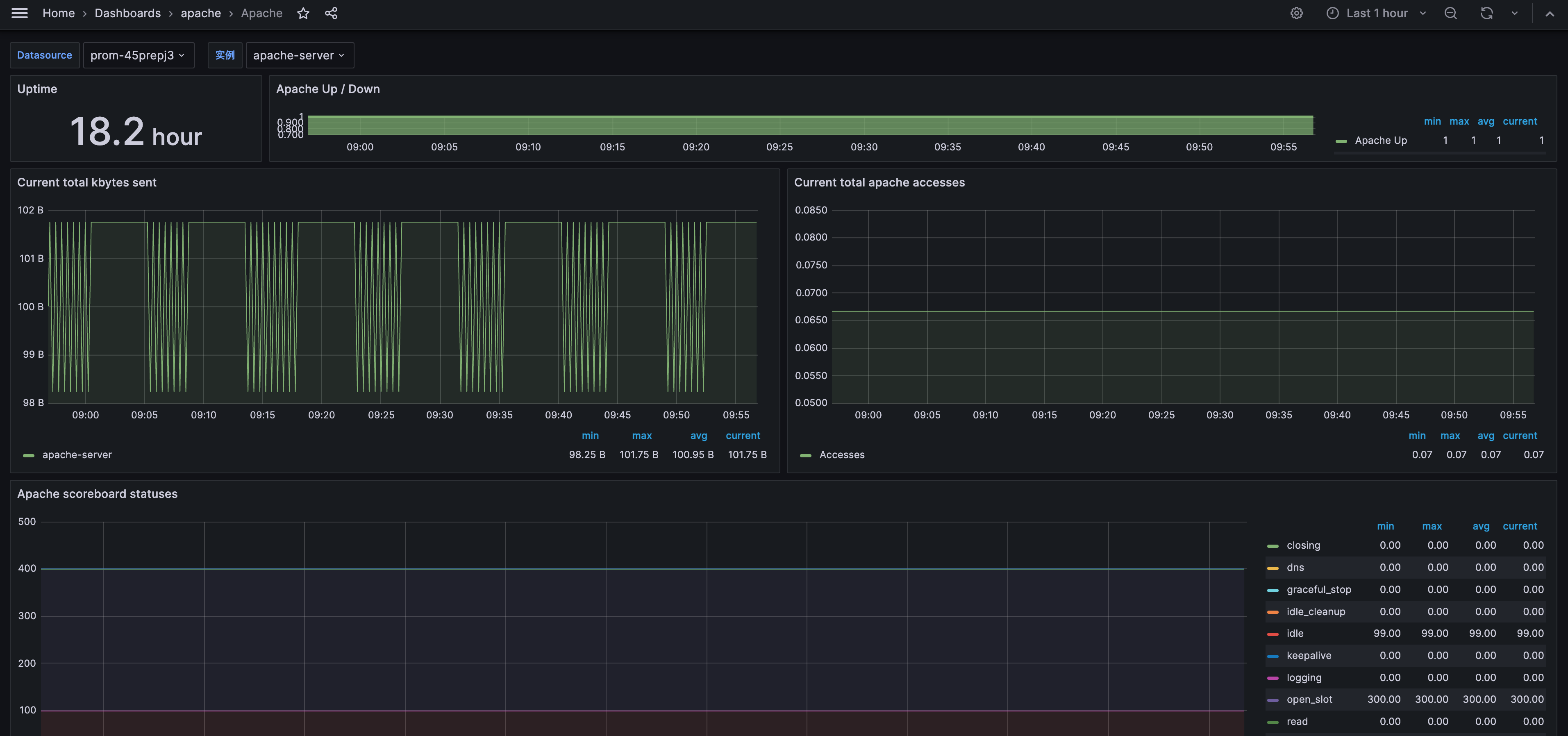This screenshot has height=736, width=1568.
Task: Expand the refresh interval dropdown arrow
Action: [x=1514, y=14]
